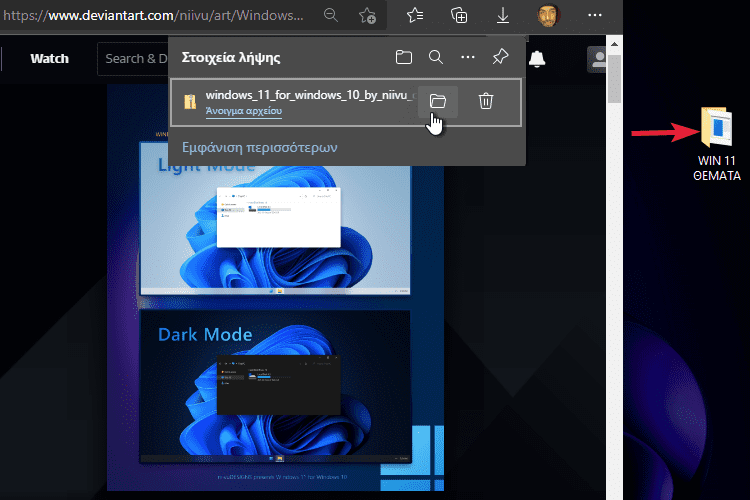Pin the downloads panel
The image size is (750, 500).
[x=500, y=57]
